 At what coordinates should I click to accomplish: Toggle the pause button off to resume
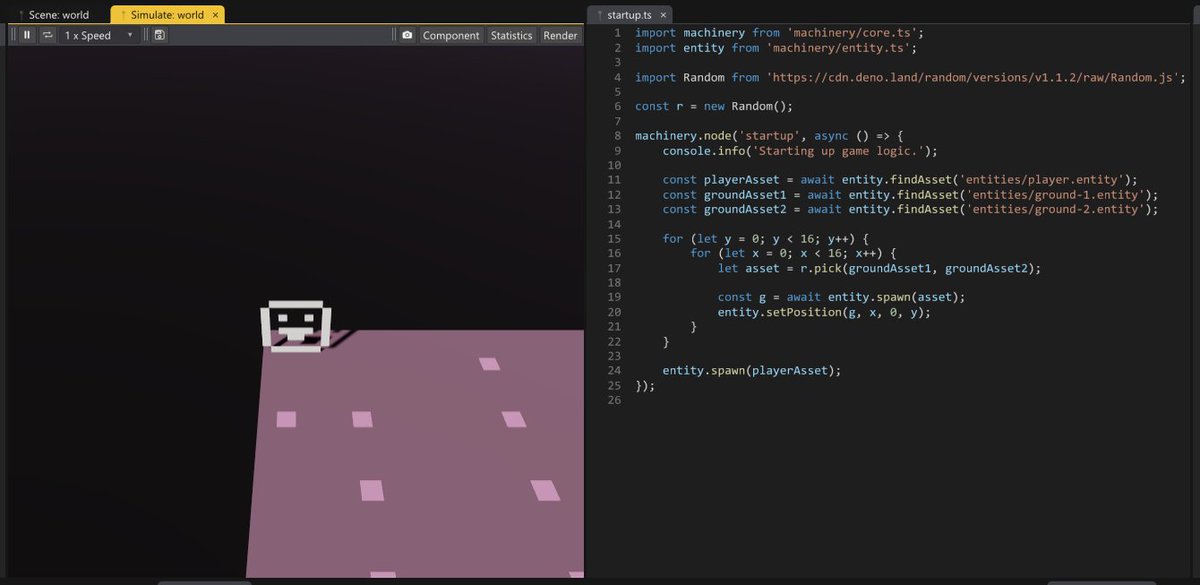point(27,34)
